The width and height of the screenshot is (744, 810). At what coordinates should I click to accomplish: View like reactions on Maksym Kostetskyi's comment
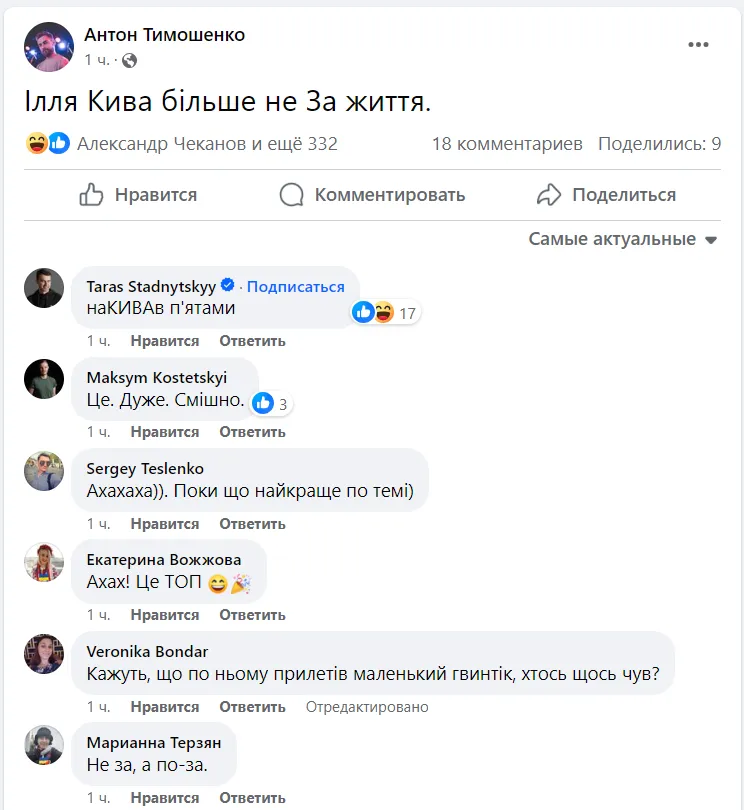click(x=271, y=404)
